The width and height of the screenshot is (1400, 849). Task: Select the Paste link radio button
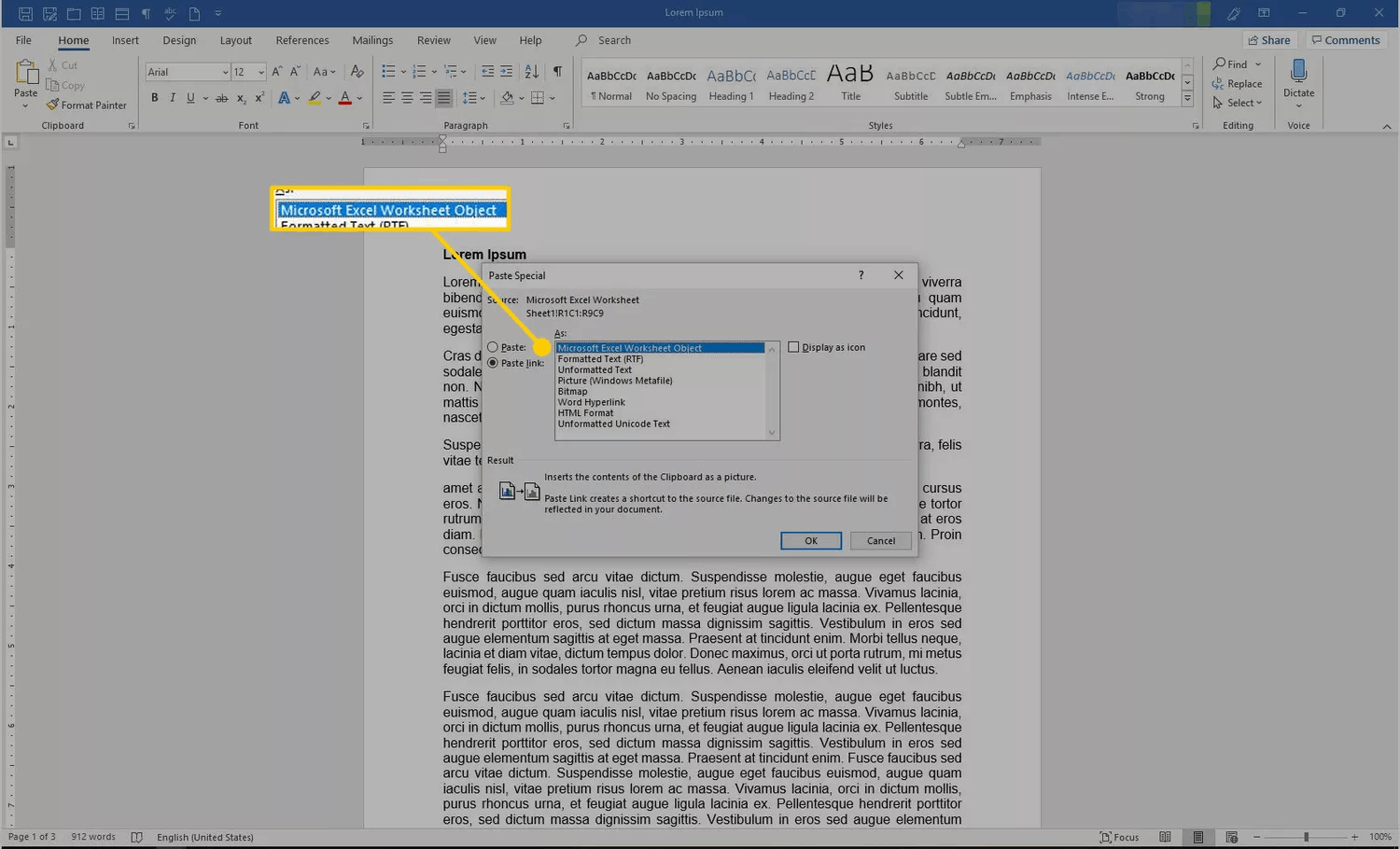(x=493, y=363)
